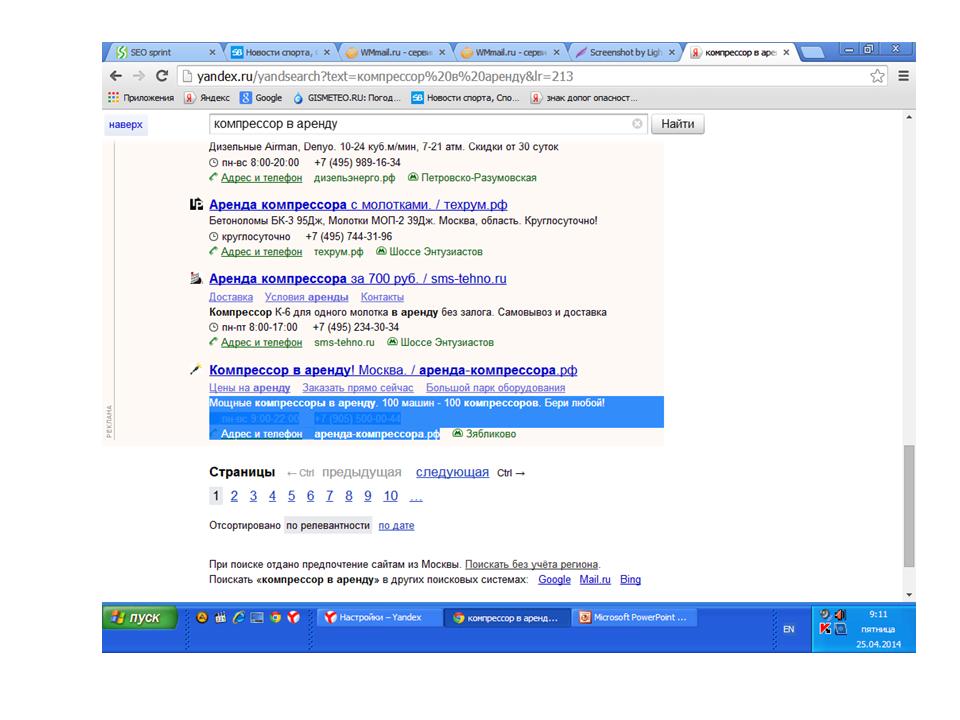Open the GISMETEO.RU bookmark
The width and height of the screenshot is (960, 720).
(x=347, y=98)
